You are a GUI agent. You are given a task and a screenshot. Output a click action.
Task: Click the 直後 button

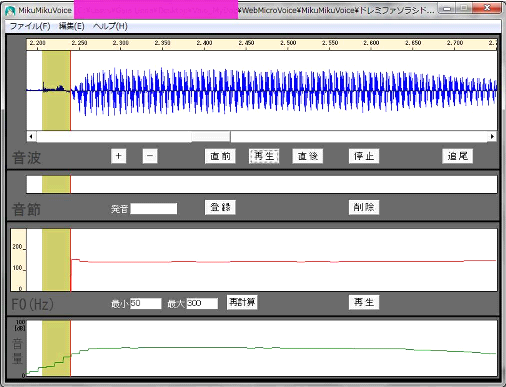(x=308, y=156)
